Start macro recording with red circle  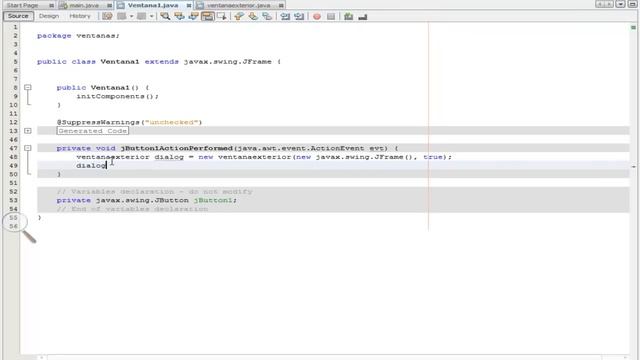click(317, 16)
